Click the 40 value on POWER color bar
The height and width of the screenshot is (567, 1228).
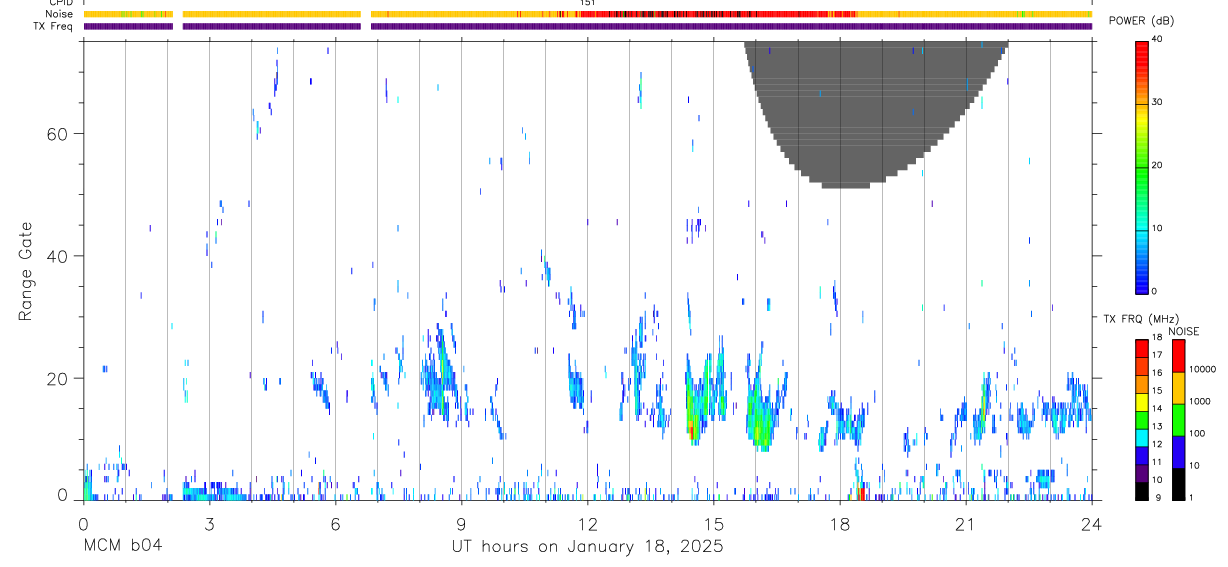tap(1157, 40)
